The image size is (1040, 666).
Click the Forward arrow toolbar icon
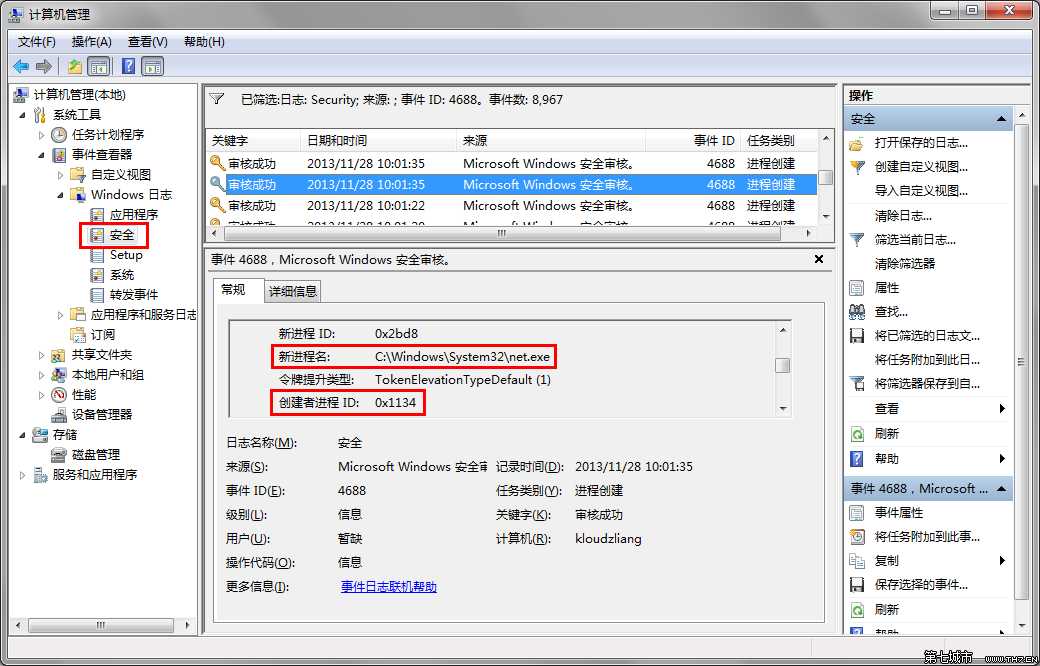pos(44,66)
